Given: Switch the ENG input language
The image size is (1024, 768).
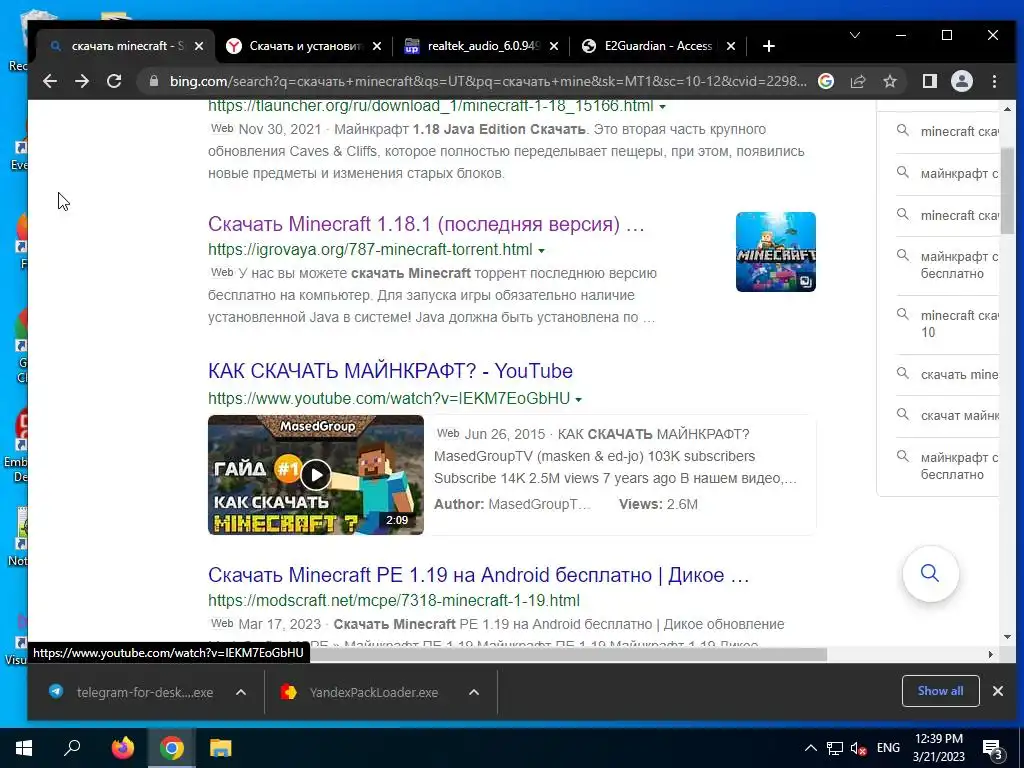Looking at the screenshot, I should (x=888, y=748).
